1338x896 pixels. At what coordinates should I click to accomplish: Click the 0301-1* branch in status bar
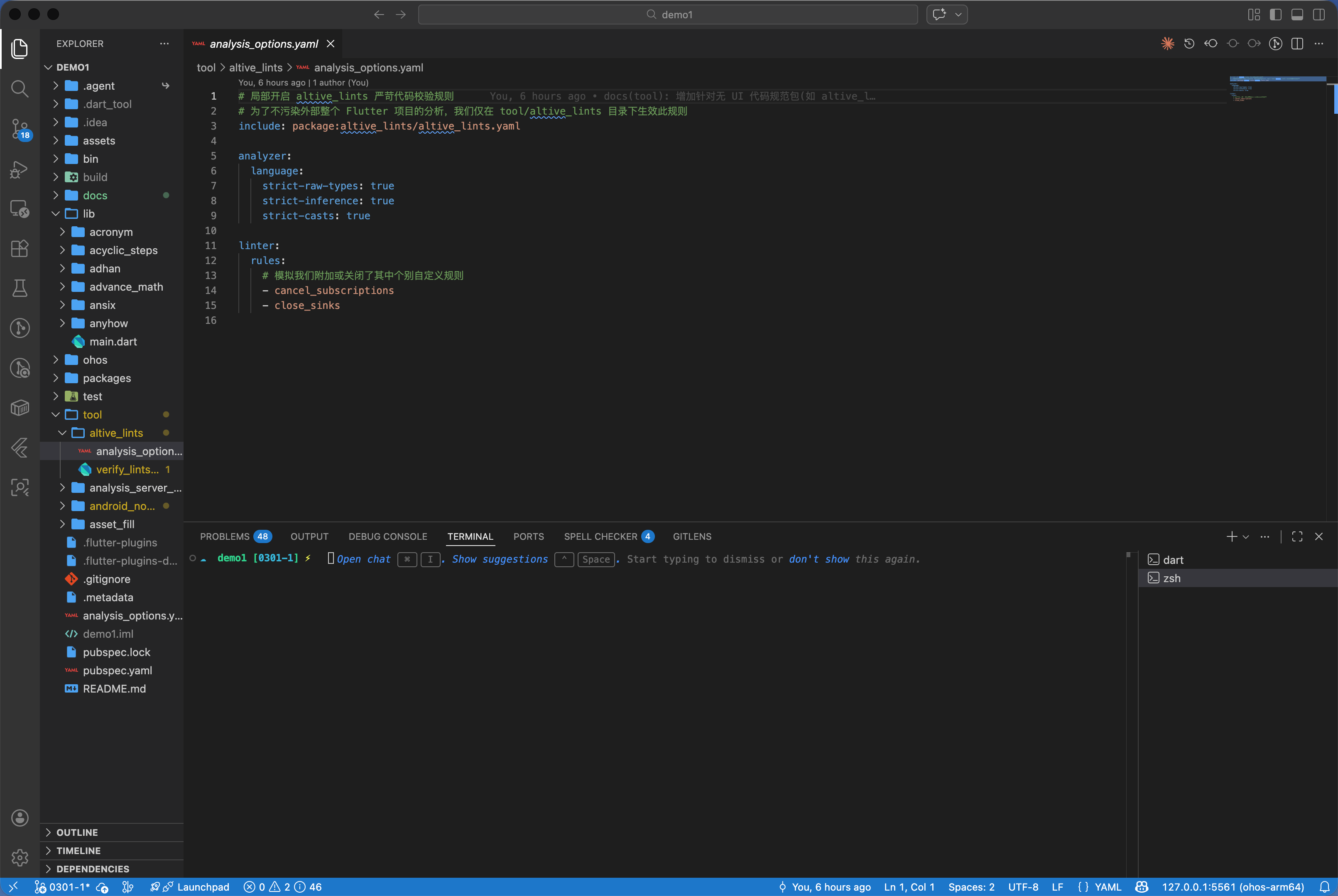[62, 887]
